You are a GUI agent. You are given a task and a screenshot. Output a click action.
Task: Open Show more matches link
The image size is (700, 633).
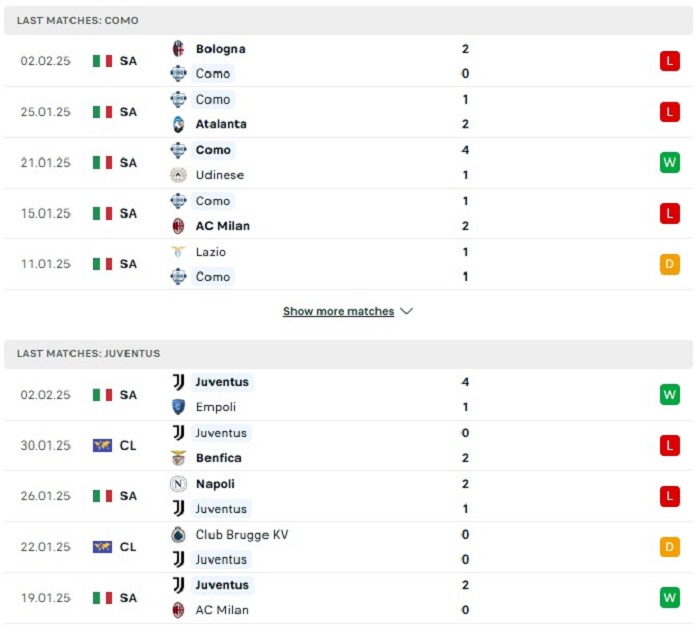(x=338, y=311)
